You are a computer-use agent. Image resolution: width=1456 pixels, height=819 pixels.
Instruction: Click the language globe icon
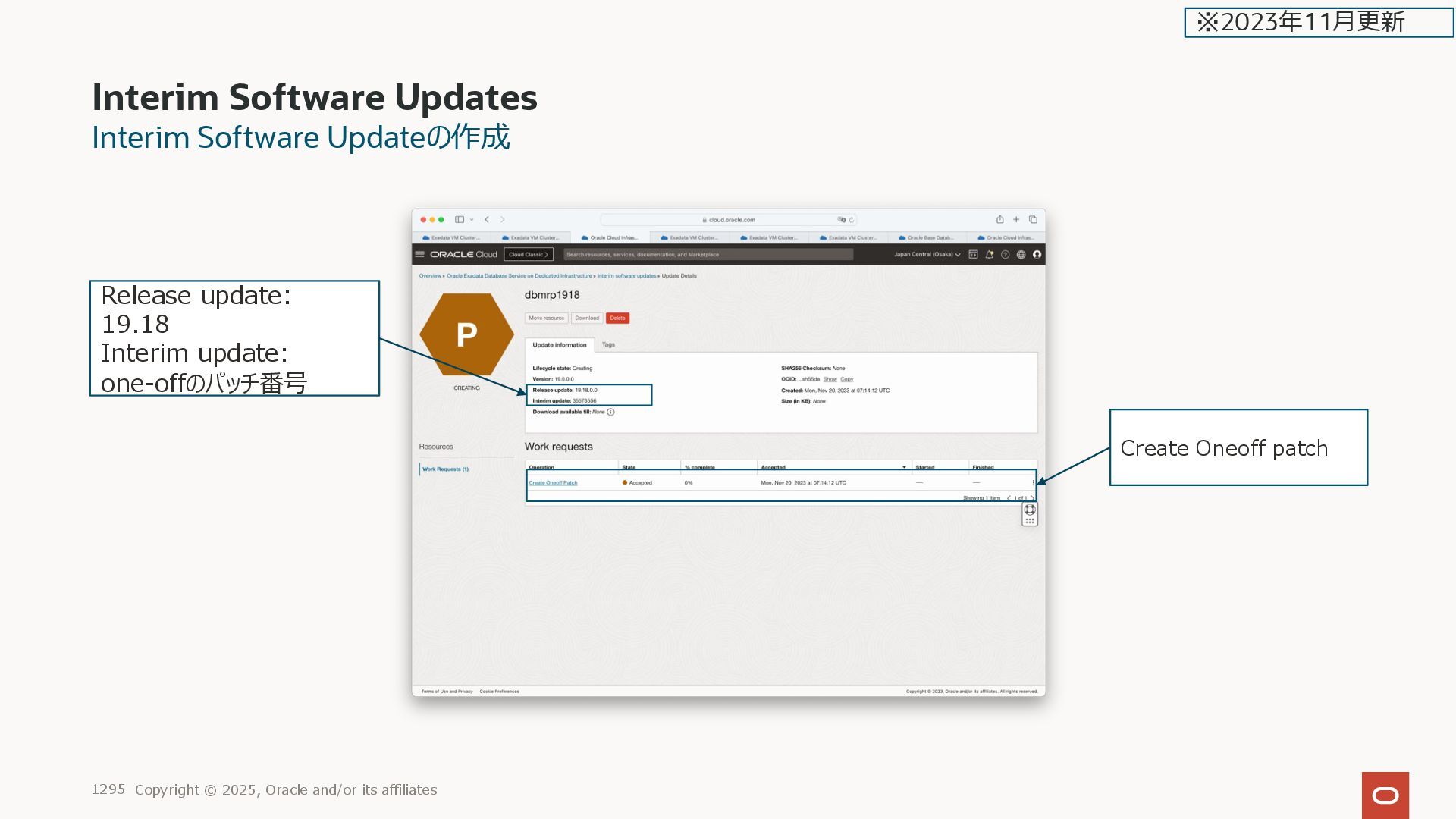click(x=1021, y=255)
